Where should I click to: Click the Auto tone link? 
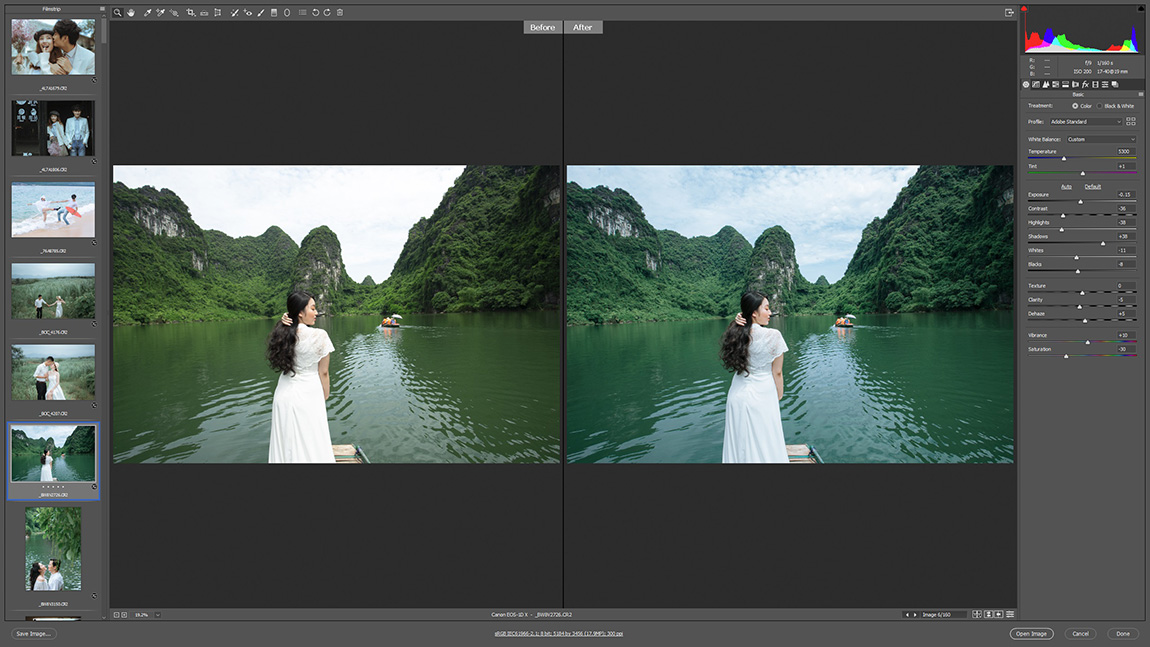click(x=1066, y=186)
